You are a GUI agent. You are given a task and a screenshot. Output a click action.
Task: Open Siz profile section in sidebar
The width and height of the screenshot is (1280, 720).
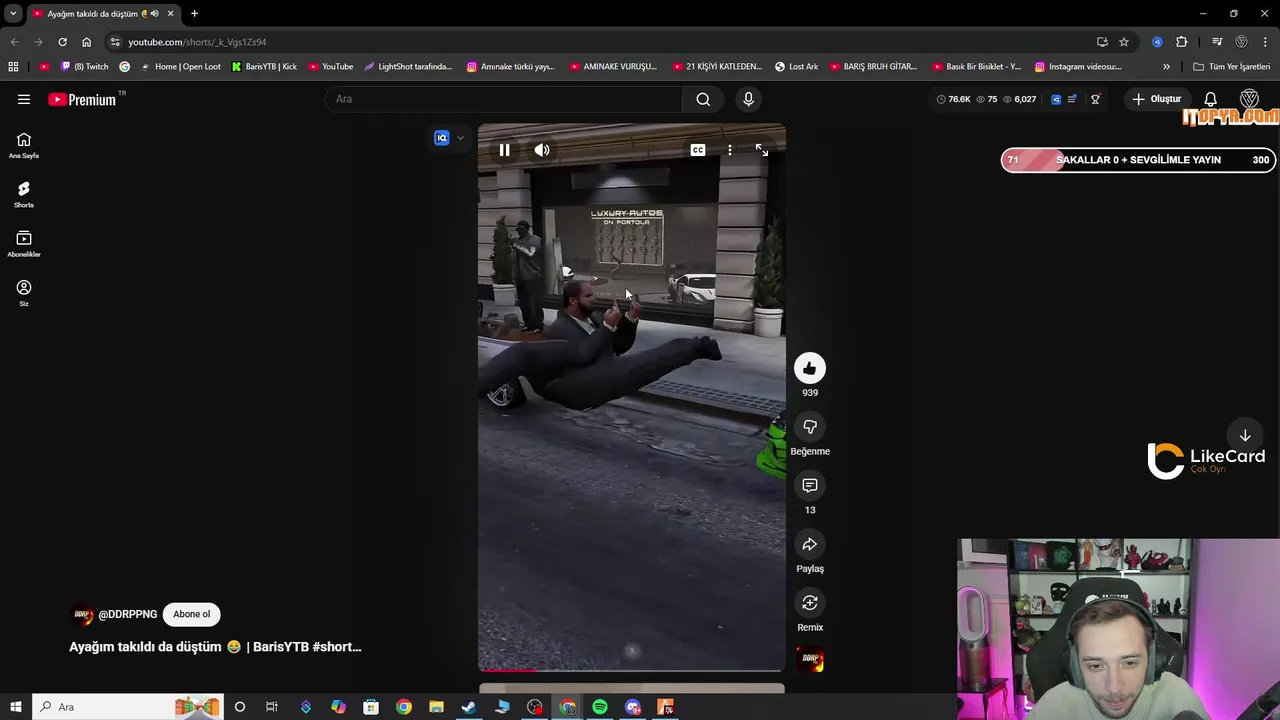[x=24, y=292]
